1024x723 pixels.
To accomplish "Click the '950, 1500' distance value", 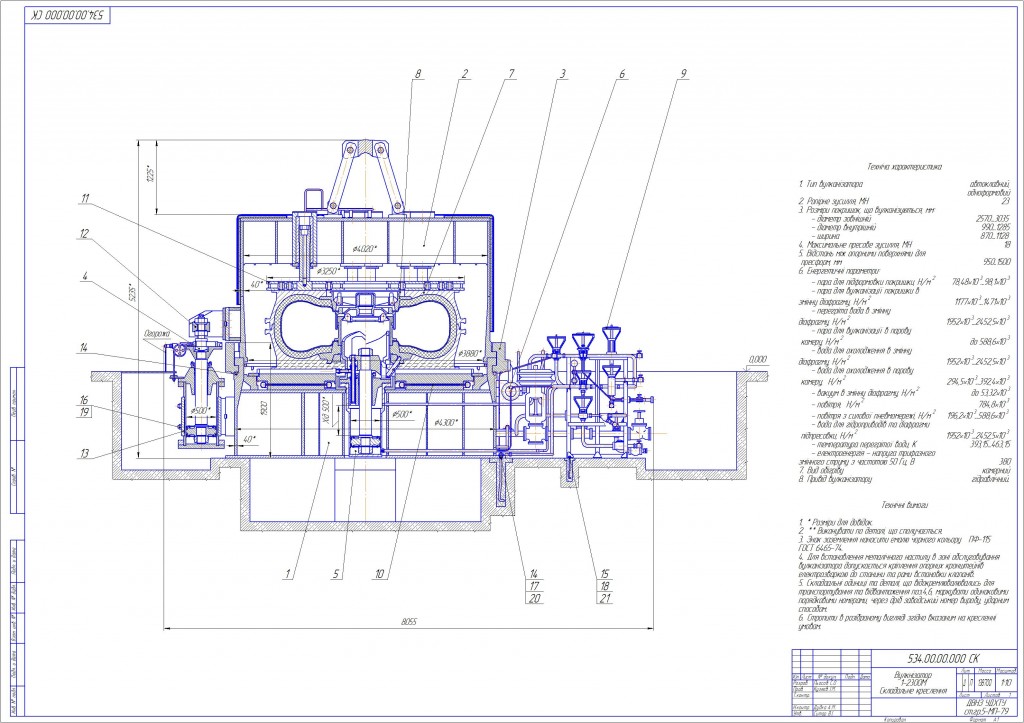I will pos(996,261).
